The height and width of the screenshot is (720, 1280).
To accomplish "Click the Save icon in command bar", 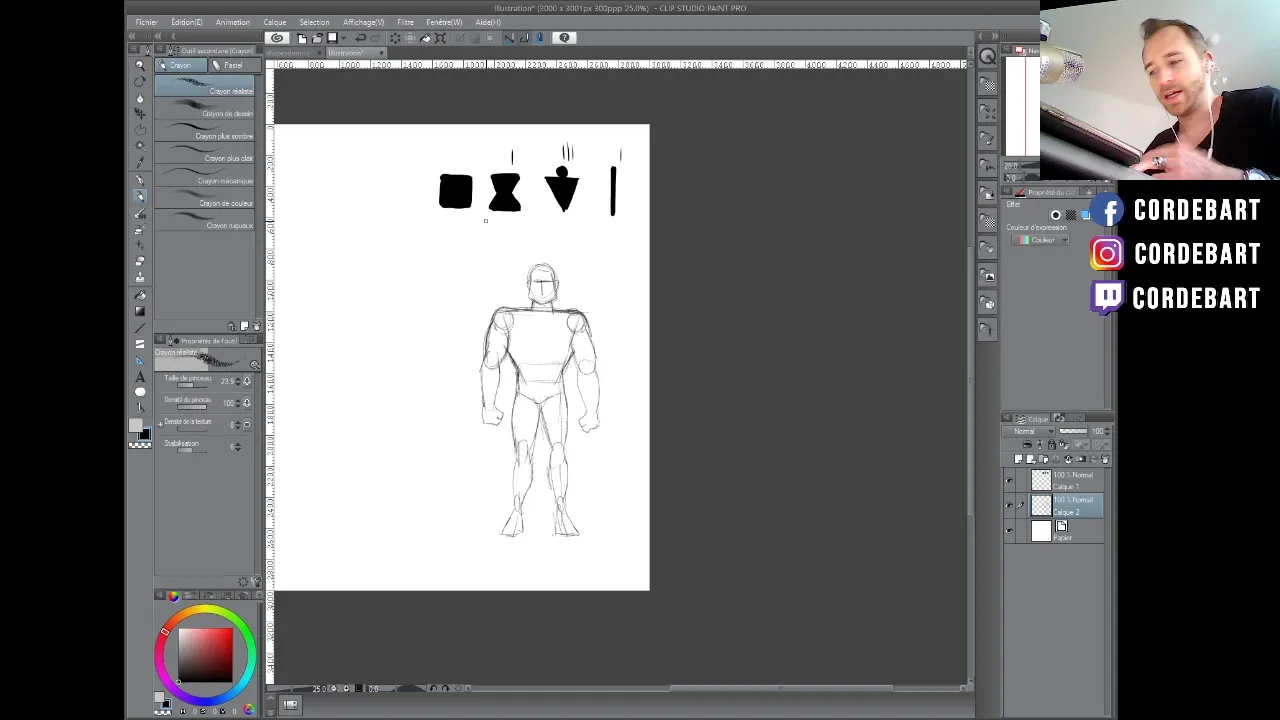I will [332, 38].
